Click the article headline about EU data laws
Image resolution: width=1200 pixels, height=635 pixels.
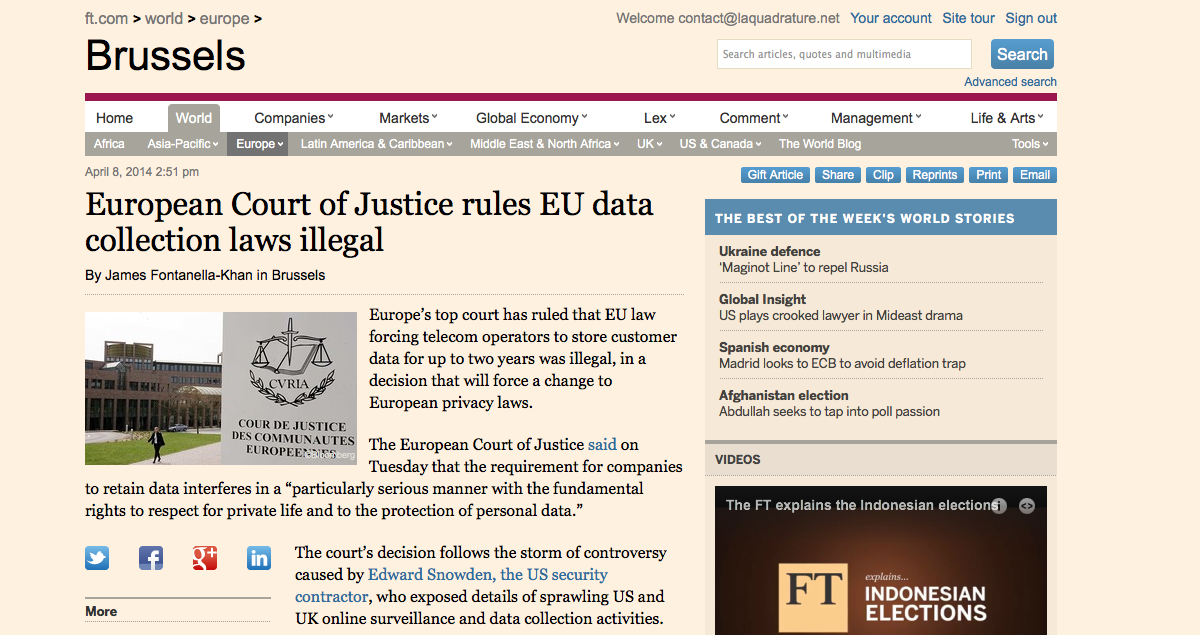369,222
